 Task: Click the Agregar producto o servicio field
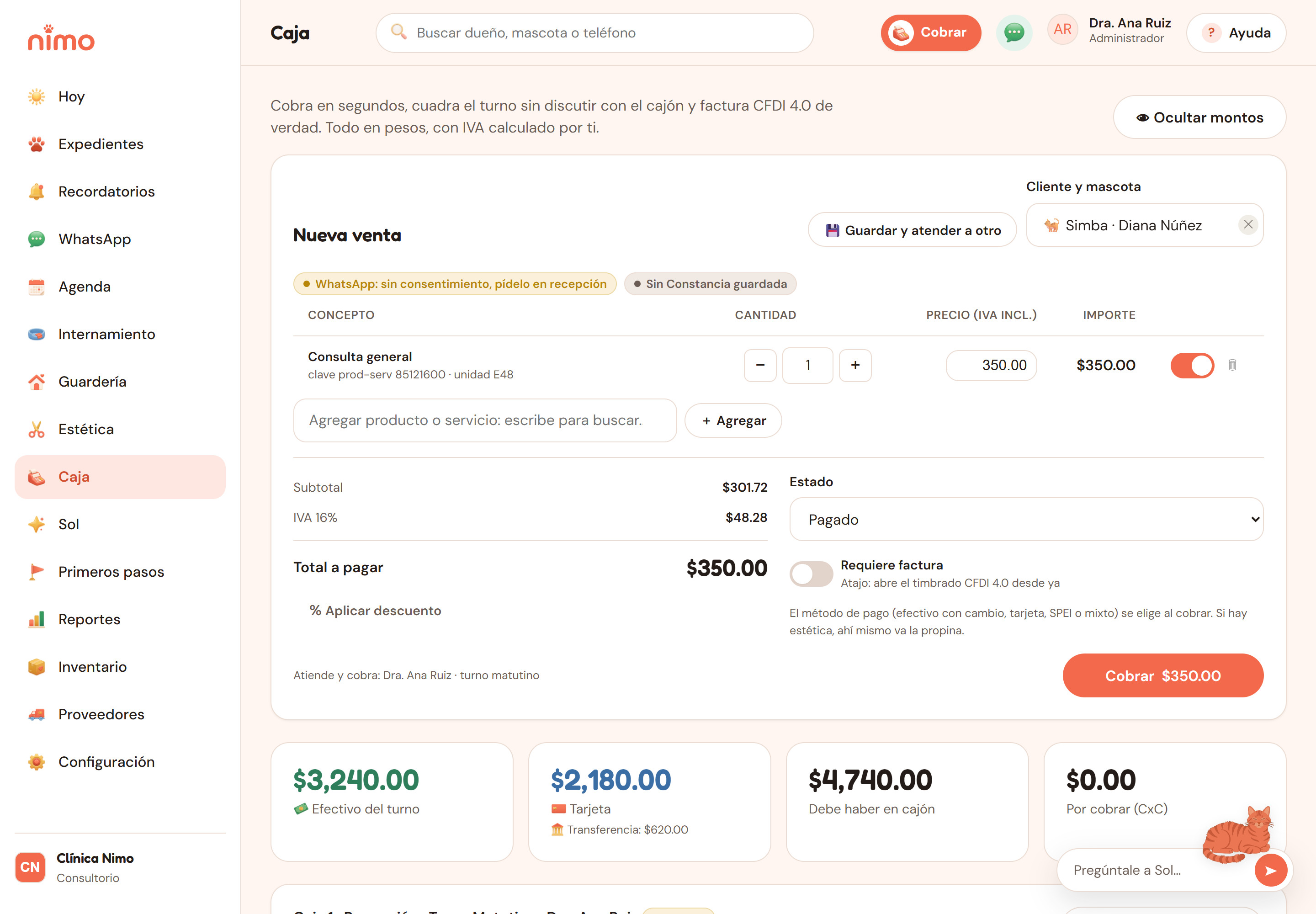[485, 420]
